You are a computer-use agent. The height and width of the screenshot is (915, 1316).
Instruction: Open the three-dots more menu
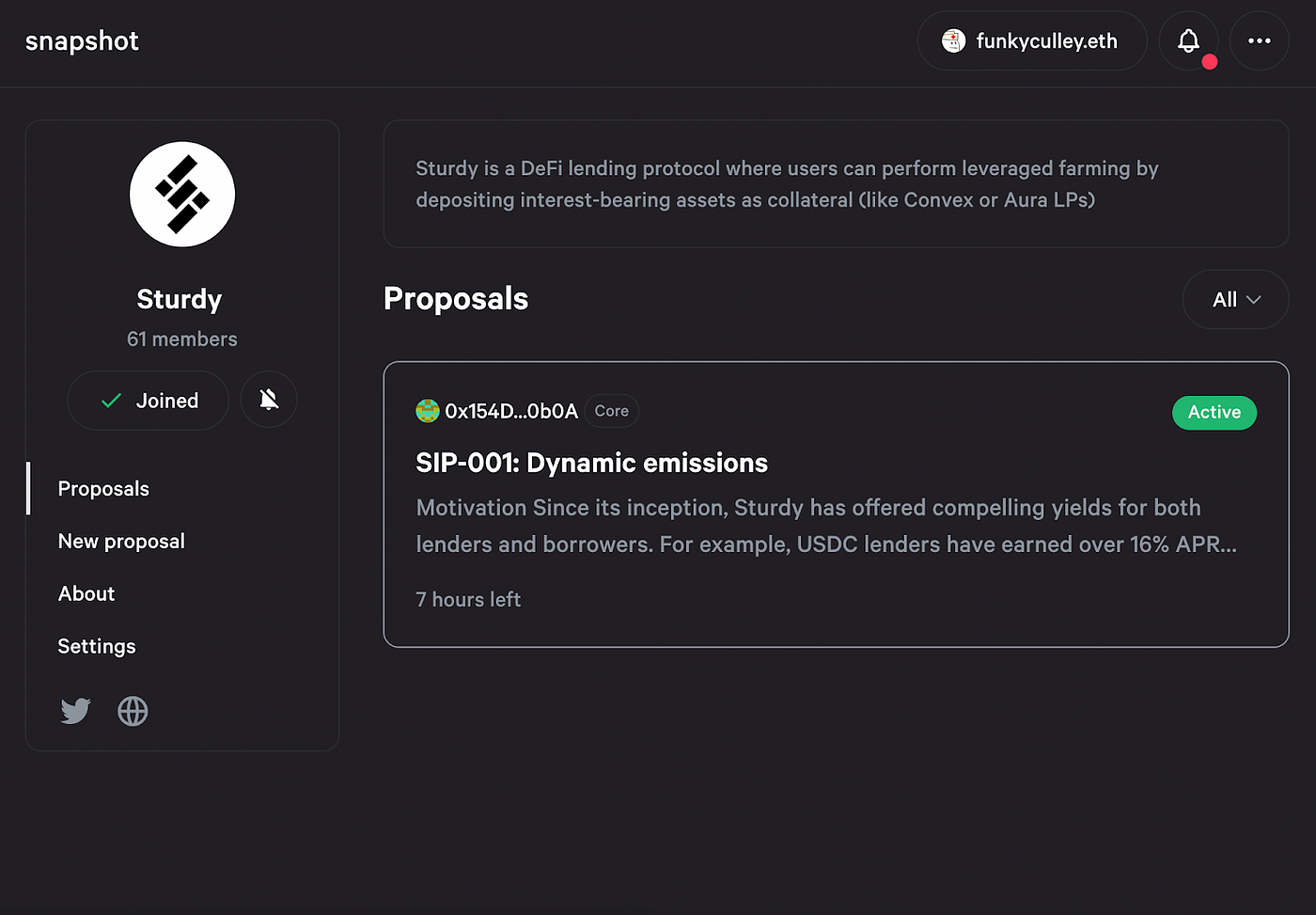pyautogui.click(x=1259, y=41)
